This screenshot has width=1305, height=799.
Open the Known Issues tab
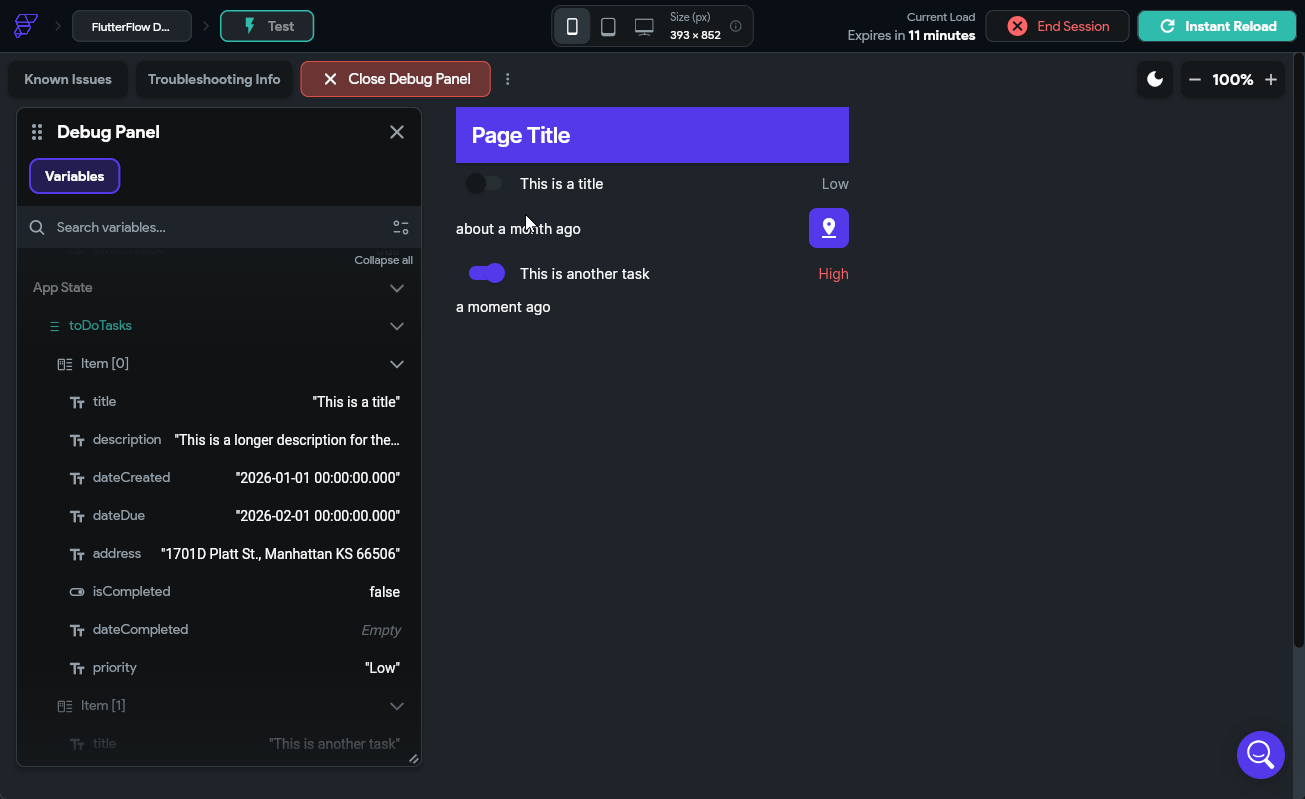tap(68, 79)
